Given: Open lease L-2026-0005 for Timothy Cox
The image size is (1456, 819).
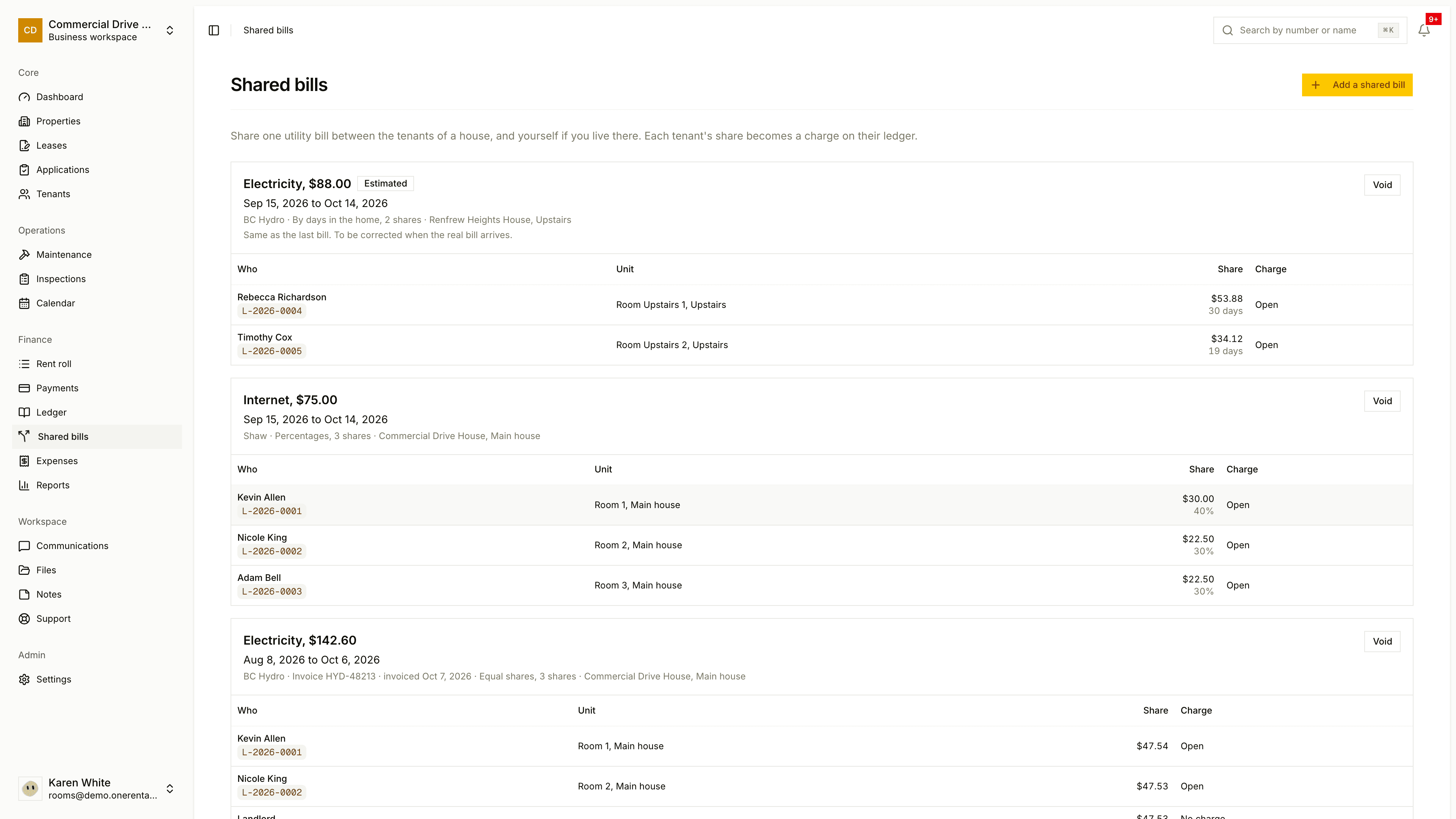Looking at the screenshot, I should pos(272,351).
